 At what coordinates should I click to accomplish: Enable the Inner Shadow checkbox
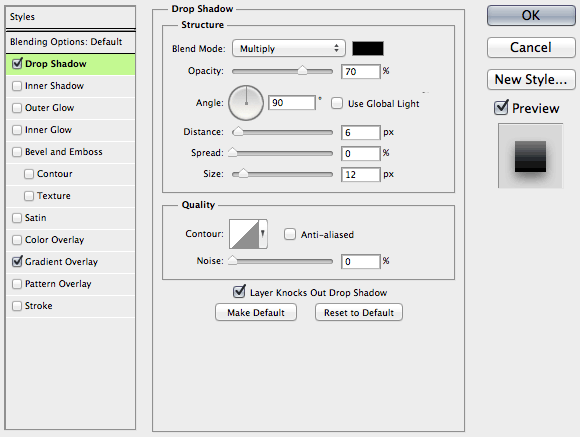point(17,86)
